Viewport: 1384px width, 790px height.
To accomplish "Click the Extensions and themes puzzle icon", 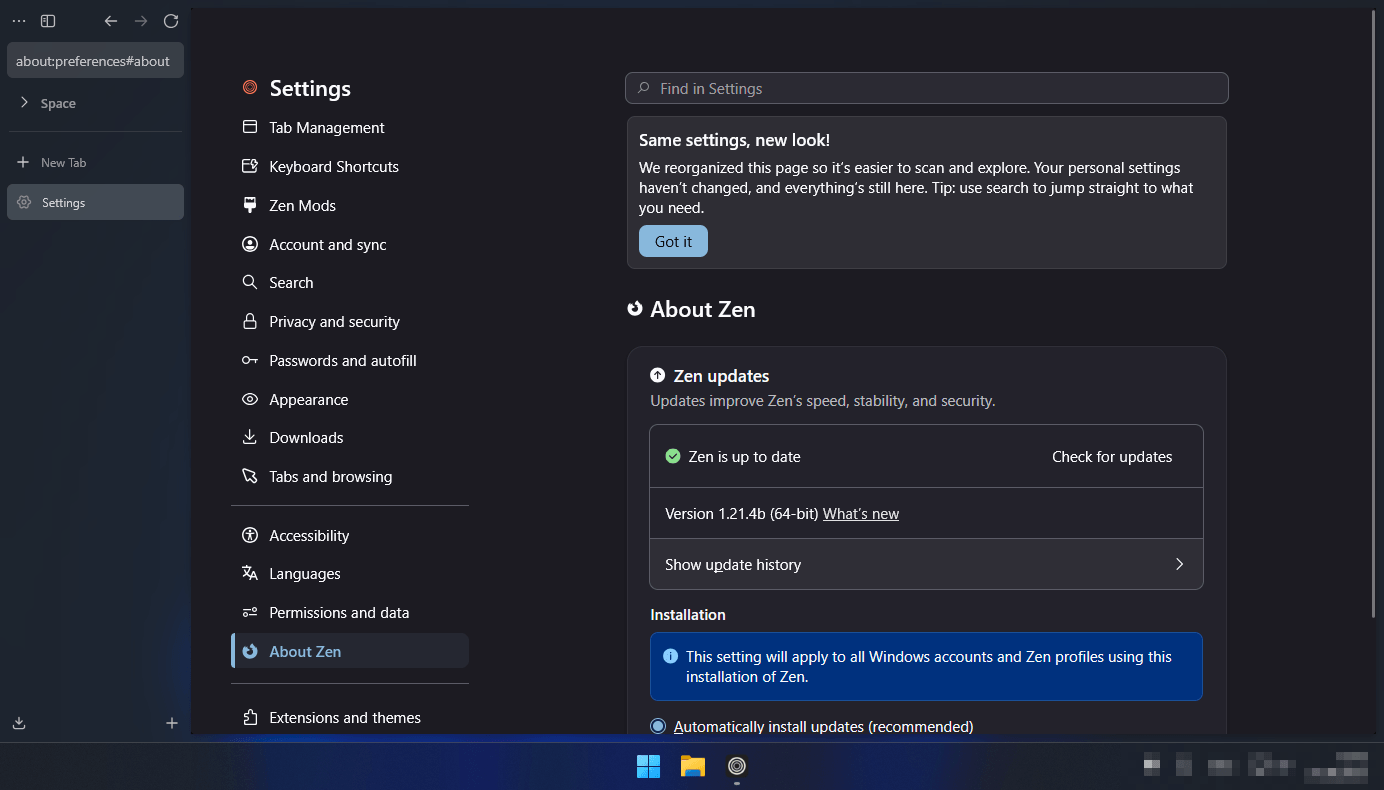I will click(250, 717).
